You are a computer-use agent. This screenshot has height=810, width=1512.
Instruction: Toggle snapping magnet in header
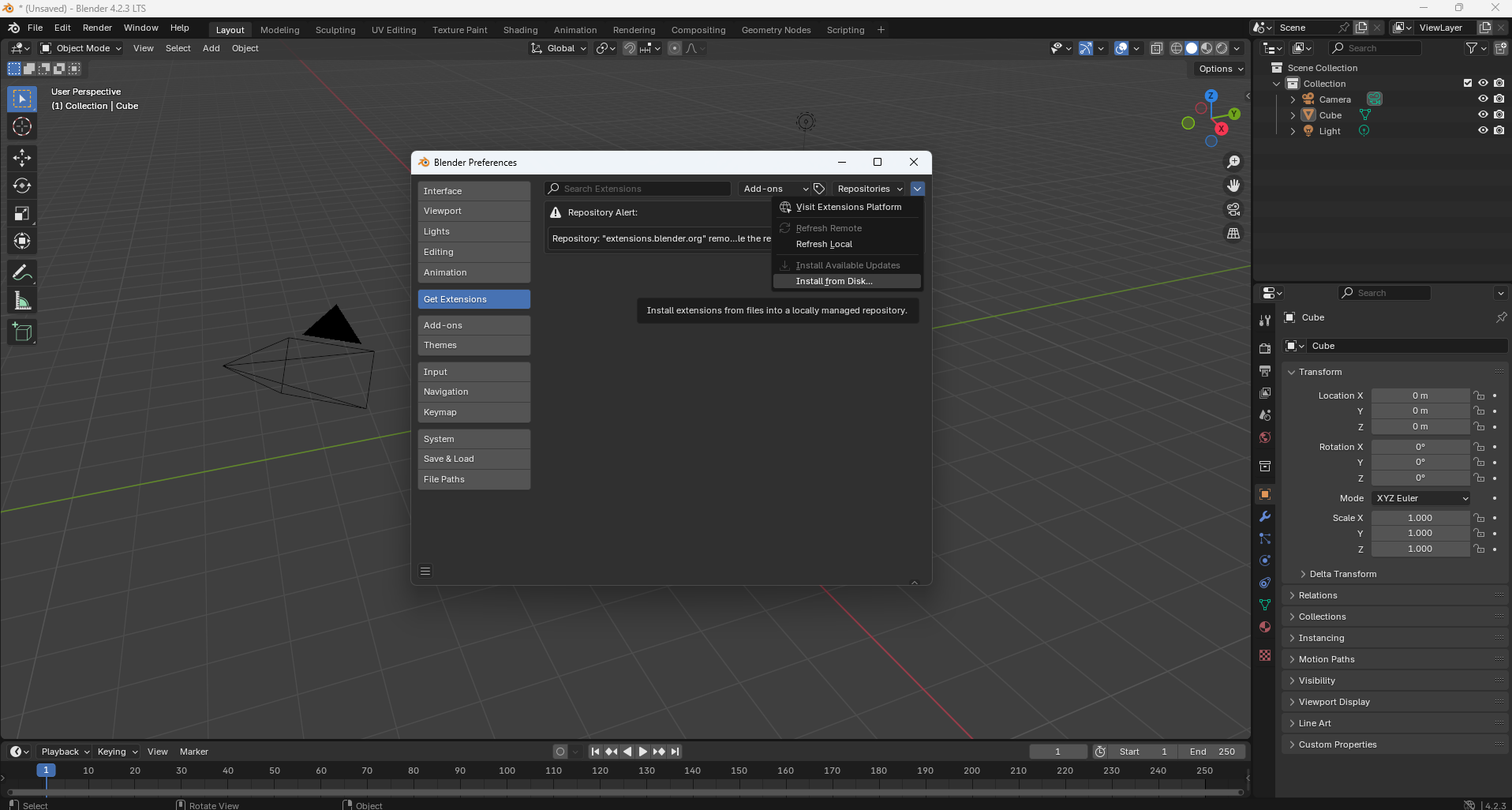click(x=629, y=48)
